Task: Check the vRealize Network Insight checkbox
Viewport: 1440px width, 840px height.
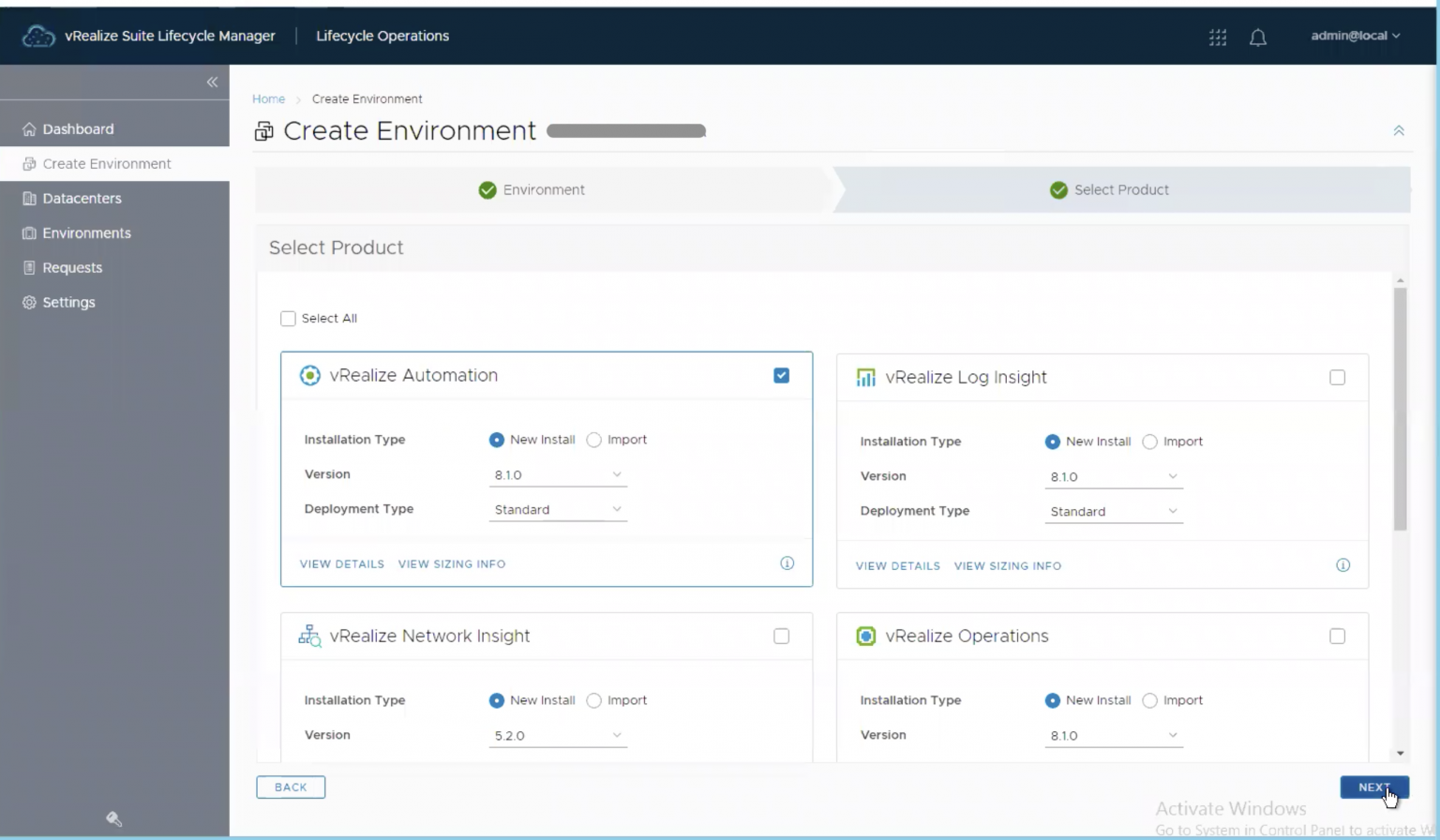Action: [x=782, y=637]
